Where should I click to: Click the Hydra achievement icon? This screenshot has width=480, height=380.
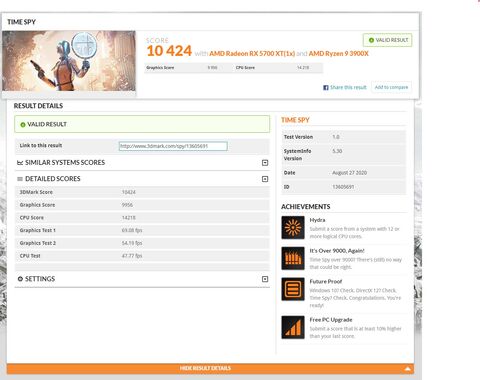[x=293, y=227]
